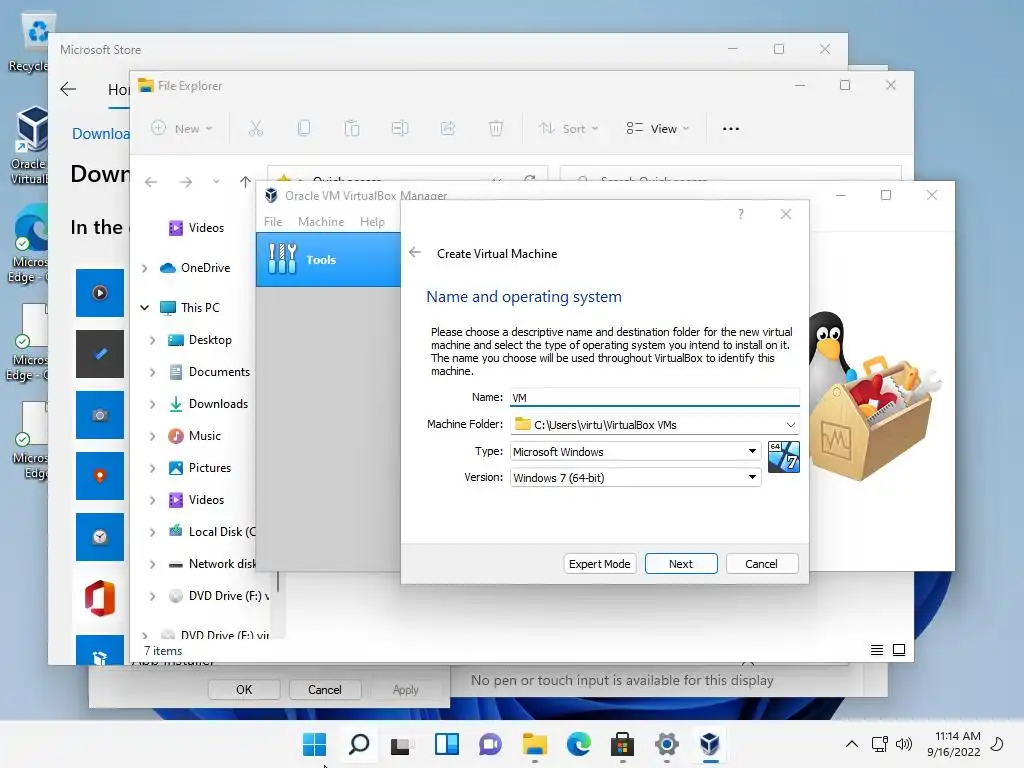Click Expert Mode button
The height and width of the screenshot is (768, 1024).
point(600,564)
